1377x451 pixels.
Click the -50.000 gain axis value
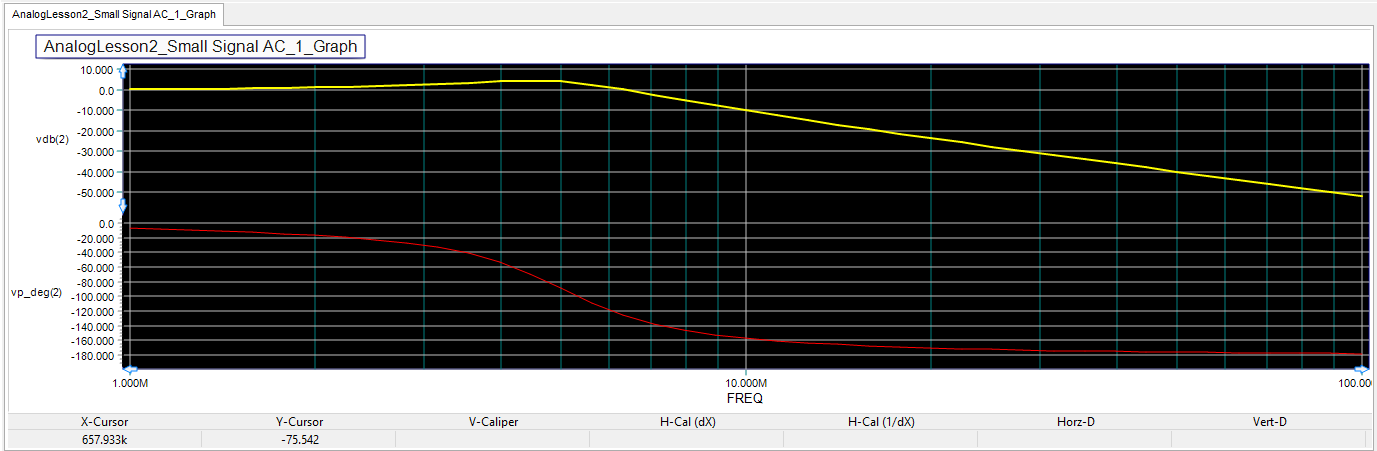96,192
